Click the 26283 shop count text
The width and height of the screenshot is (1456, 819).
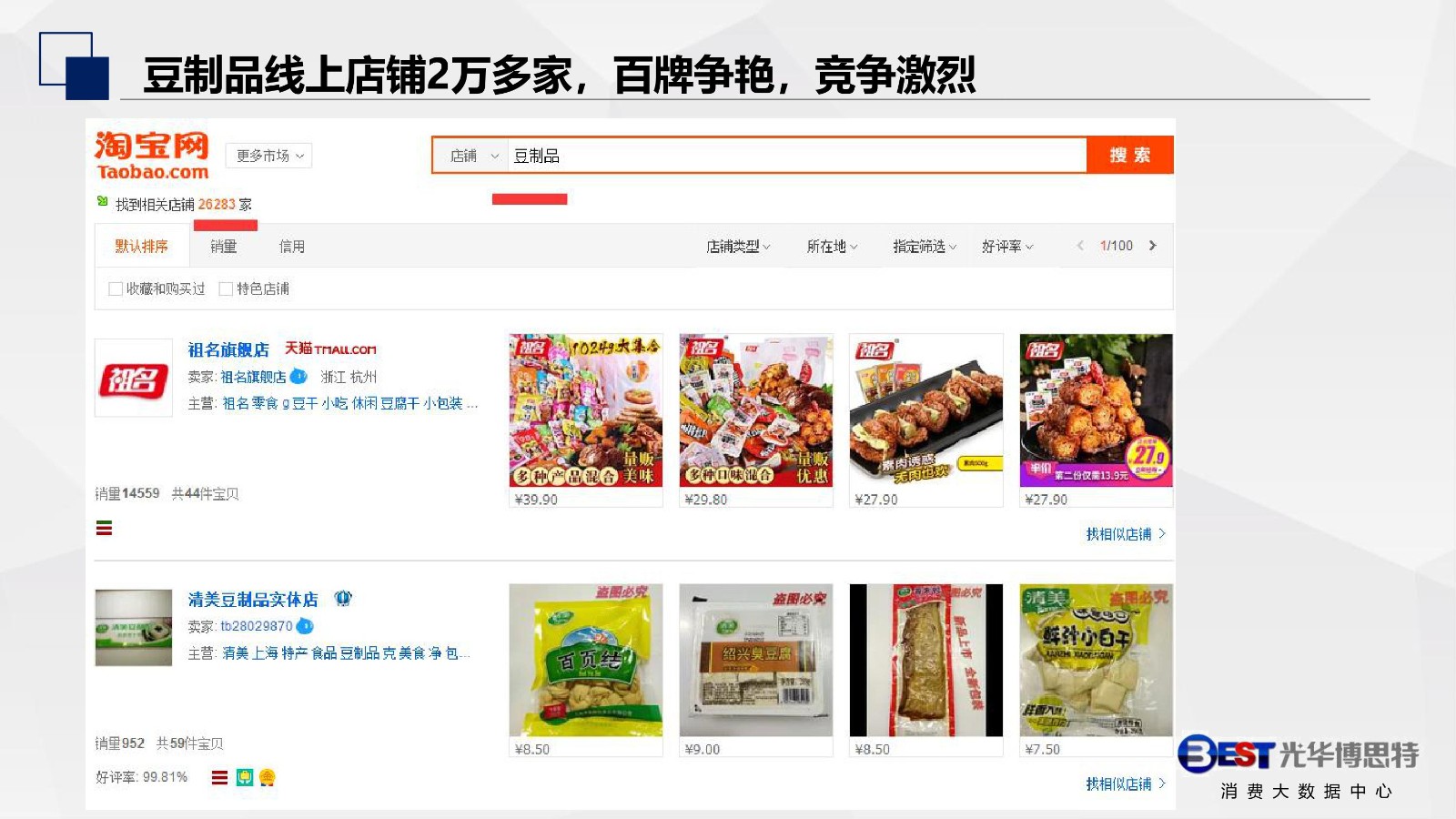pos(217,205)
